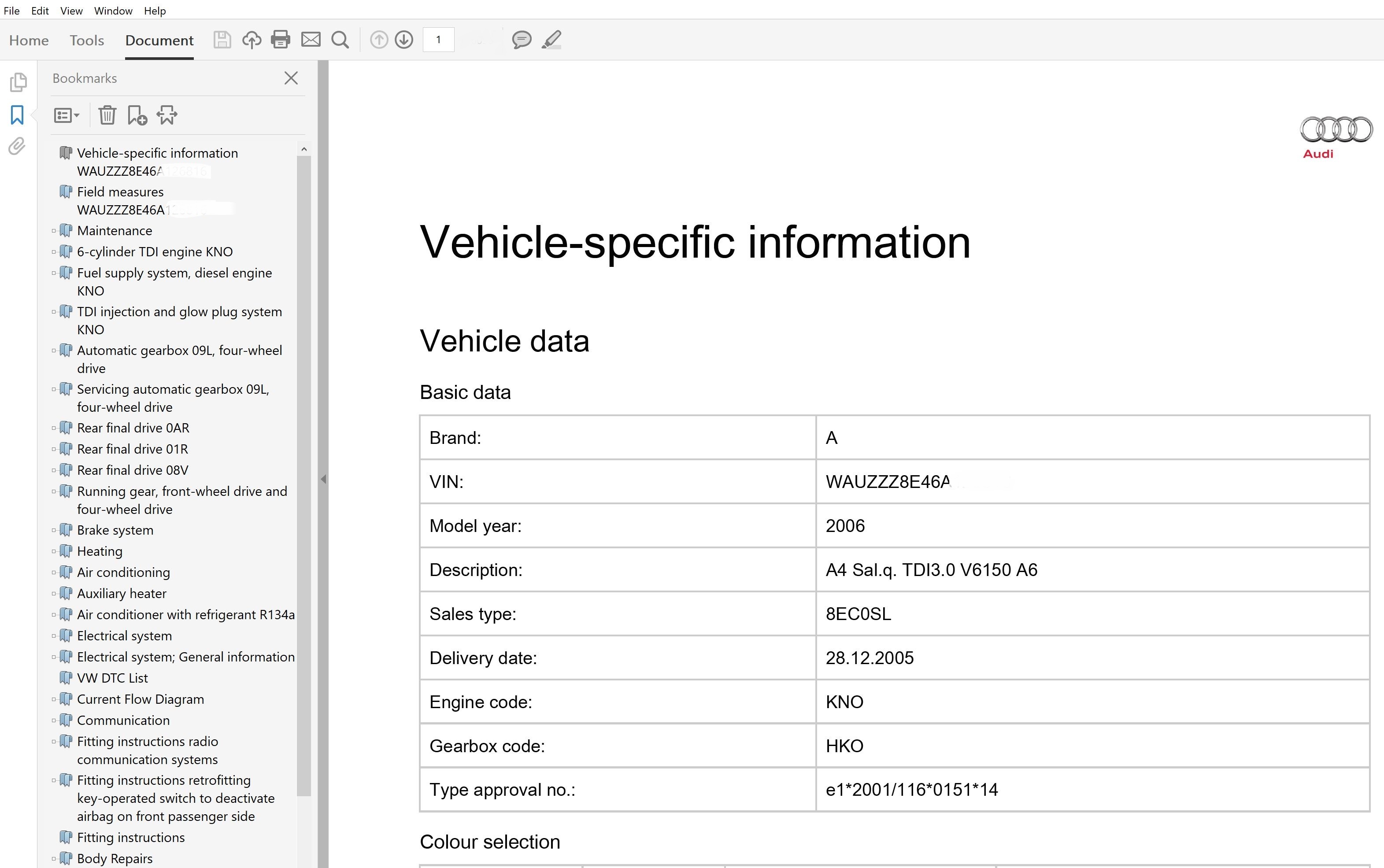Open VW DTC List bookmark

(x=112, y=678)
